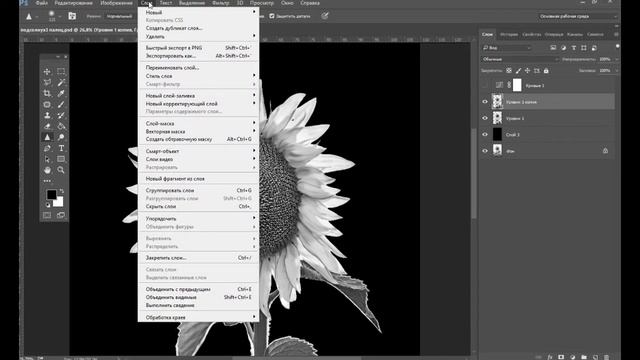
Task: Select the Magic Wand tool
Action: point(61,82)
